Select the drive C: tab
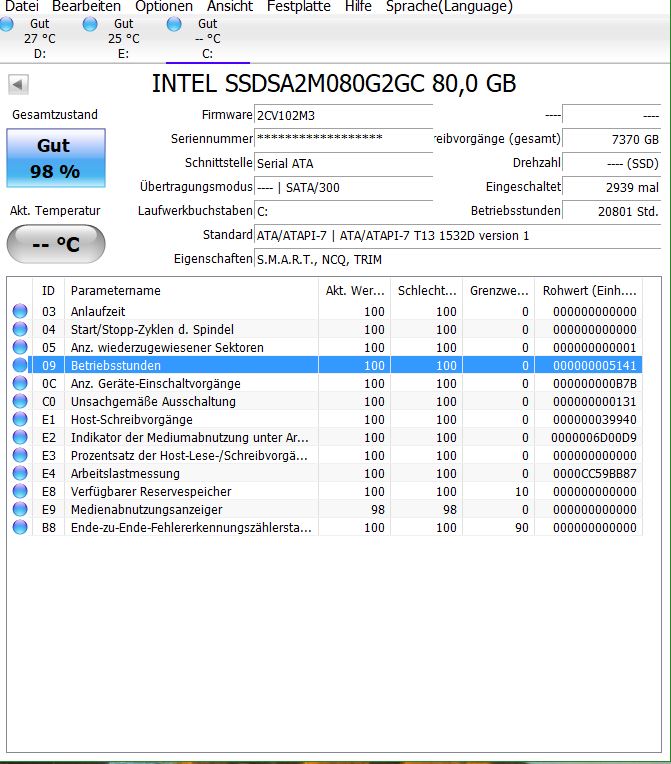 point(208,38)
